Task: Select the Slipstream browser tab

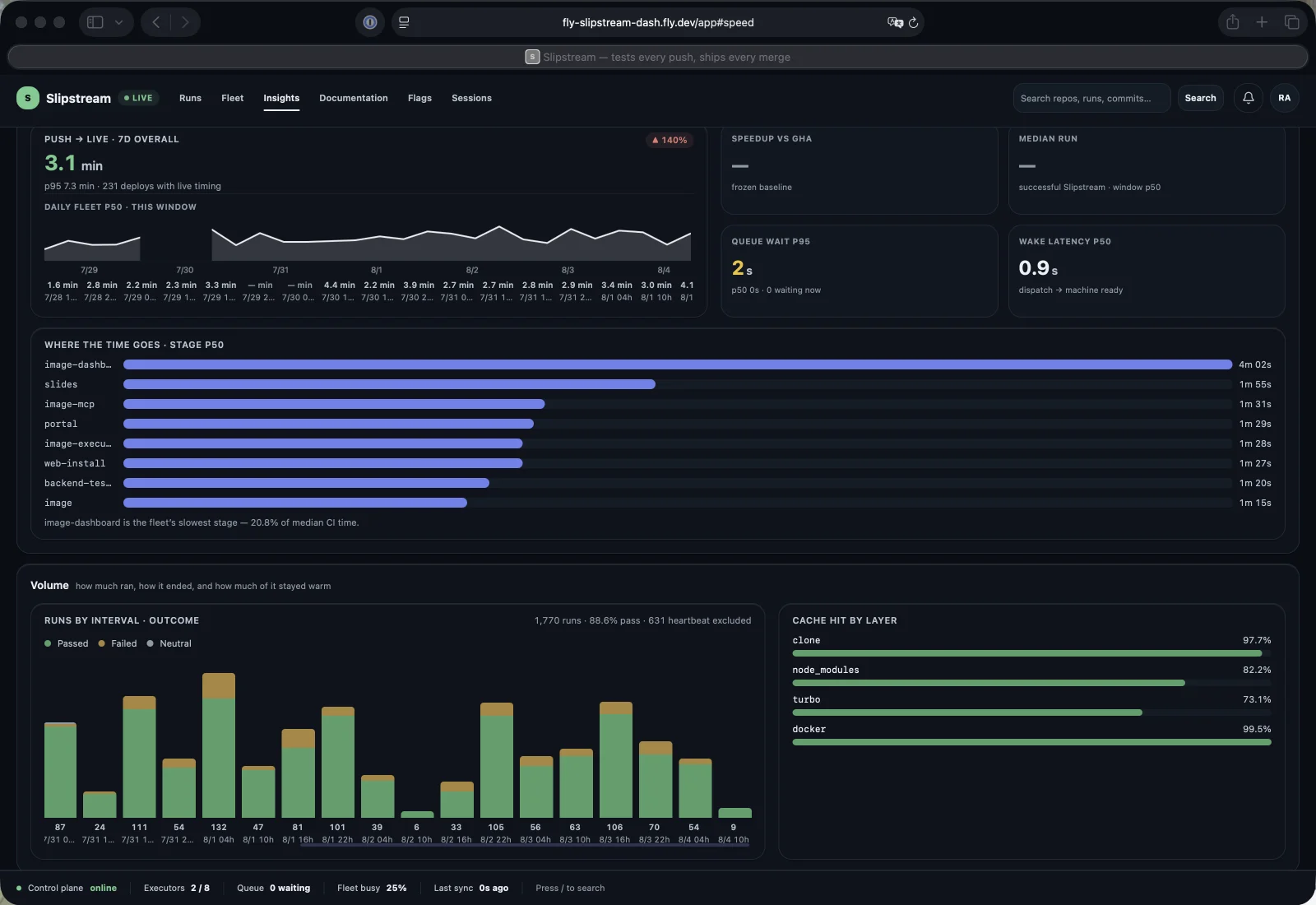Action: (658, 57)
